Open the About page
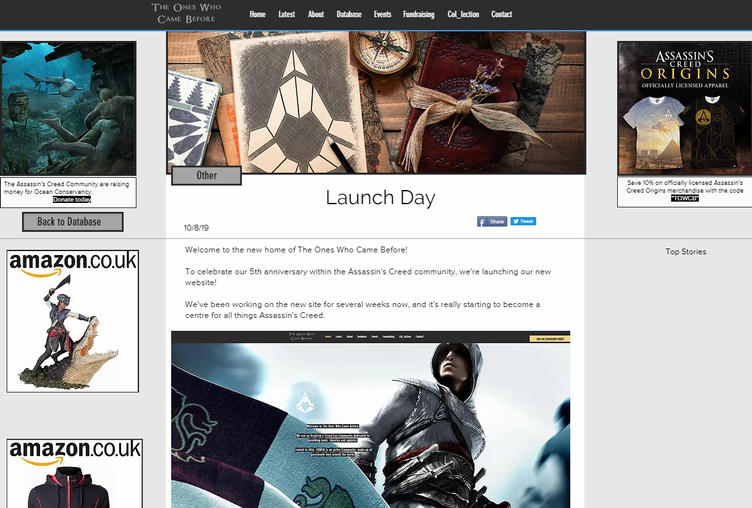This screenshot has width=752, height=508. tap(316, 14)
